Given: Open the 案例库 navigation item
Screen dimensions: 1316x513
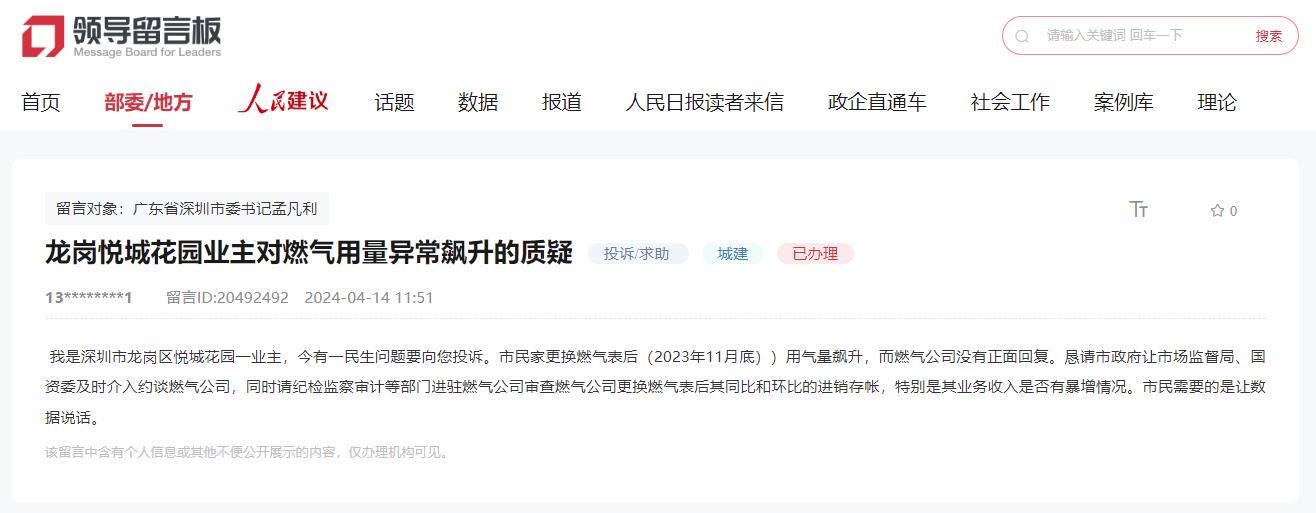Looking at the screenshot, I should (1124, 102).
